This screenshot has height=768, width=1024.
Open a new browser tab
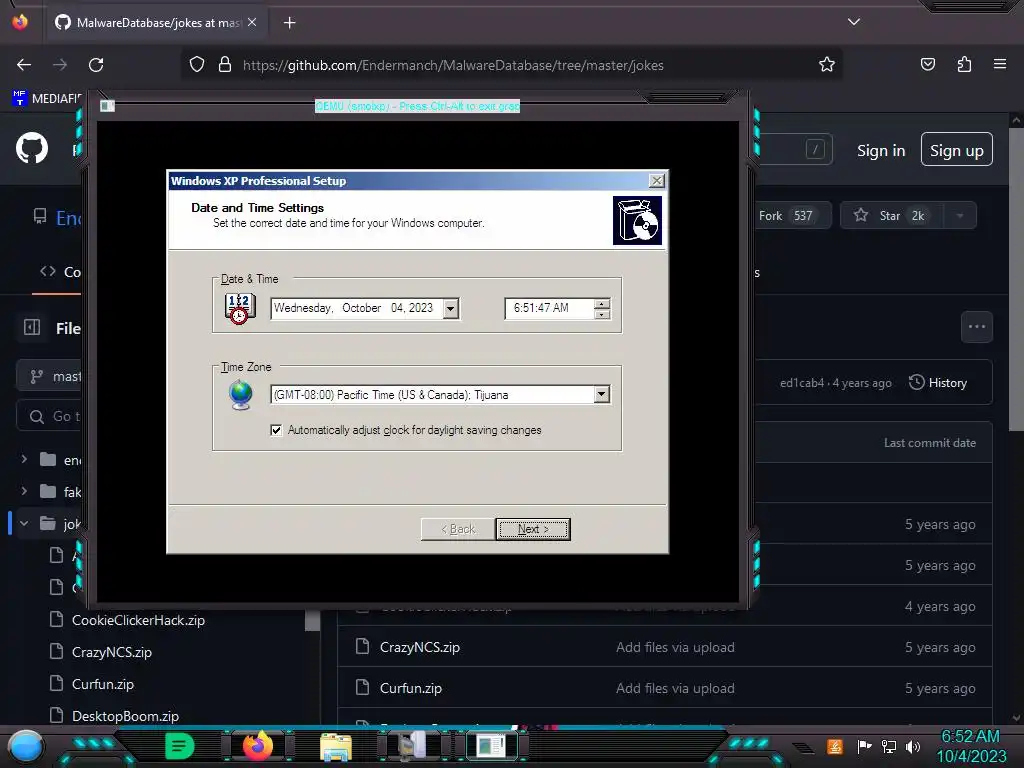[289, 23]
